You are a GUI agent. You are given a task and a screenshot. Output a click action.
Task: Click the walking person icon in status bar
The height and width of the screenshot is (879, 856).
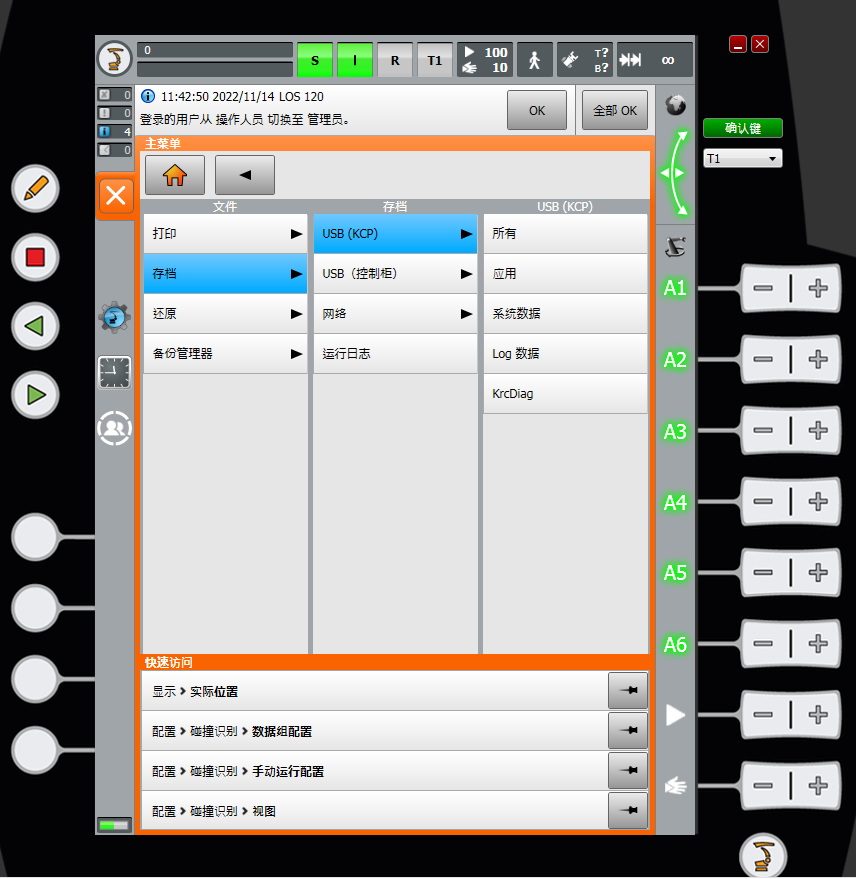coord(534,60)
